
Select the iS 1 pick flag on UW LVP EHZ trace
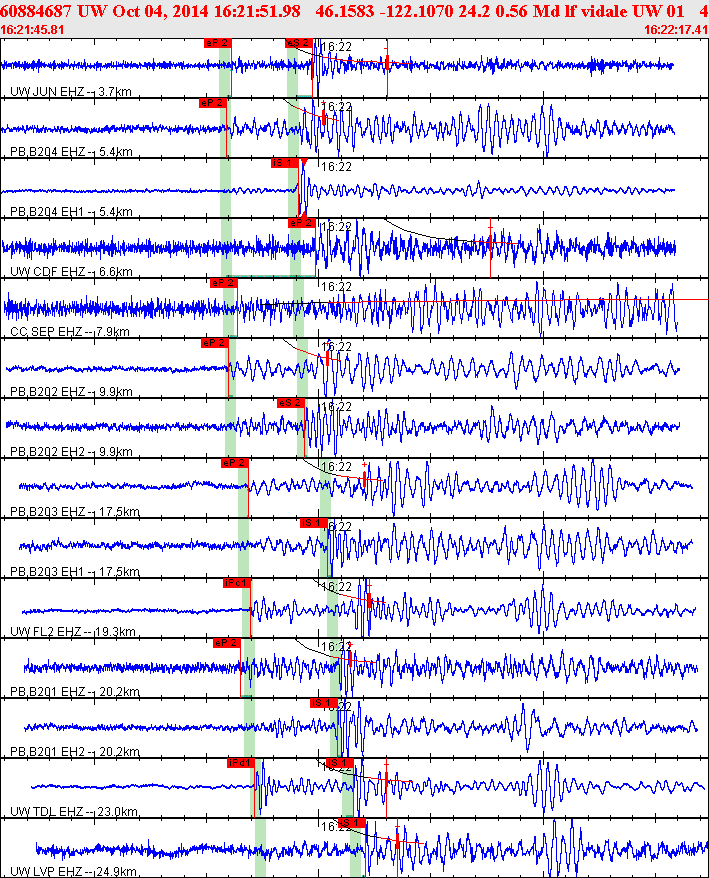click(x=352, y=823)
